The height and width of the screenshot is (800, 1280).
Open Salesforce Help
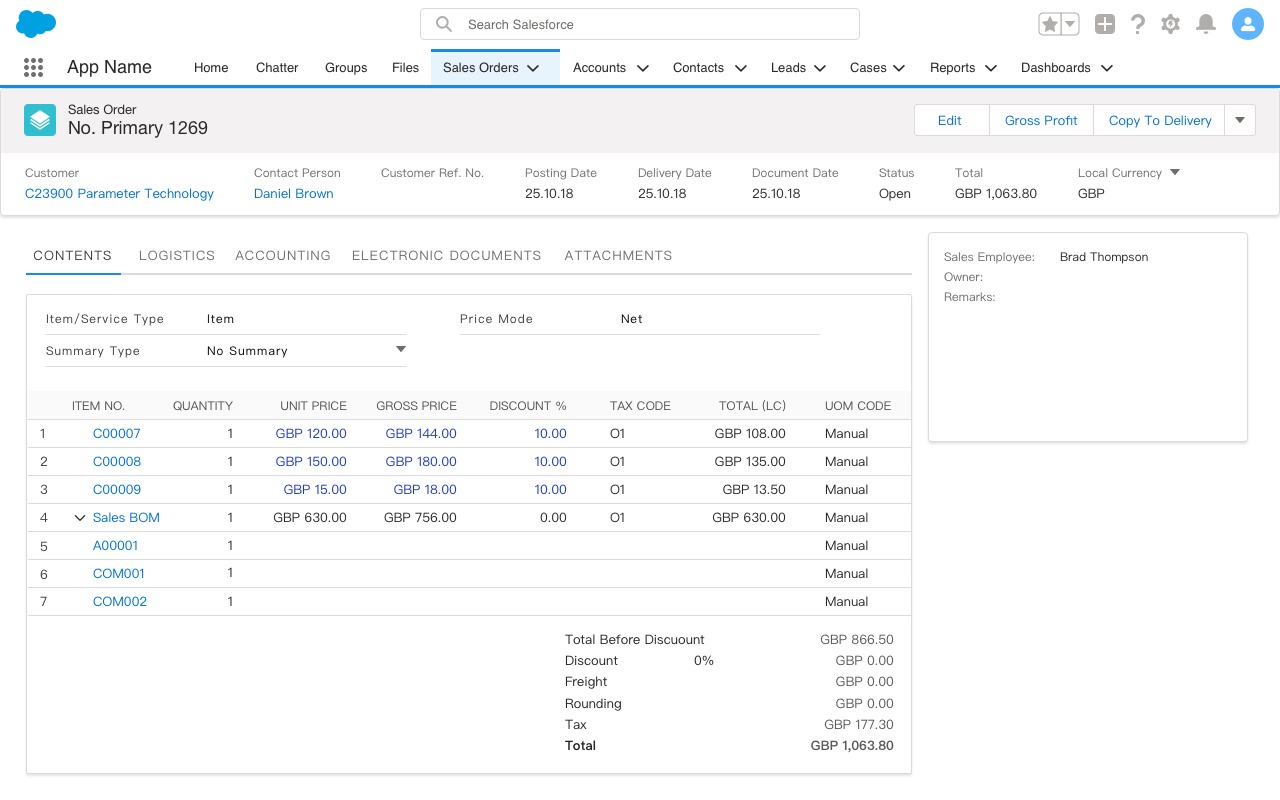click(1137, 23)
